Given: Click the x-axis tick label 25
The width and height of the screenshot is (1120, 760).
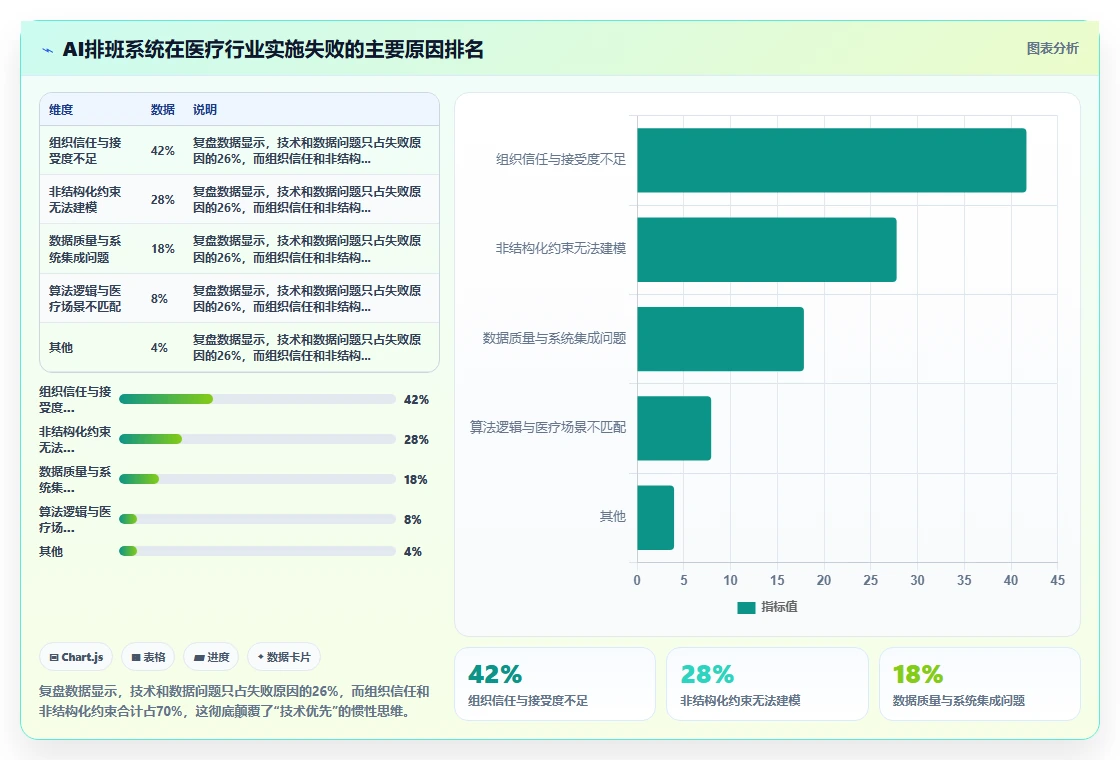Looking at the screenshot, I should pos(871,581).
